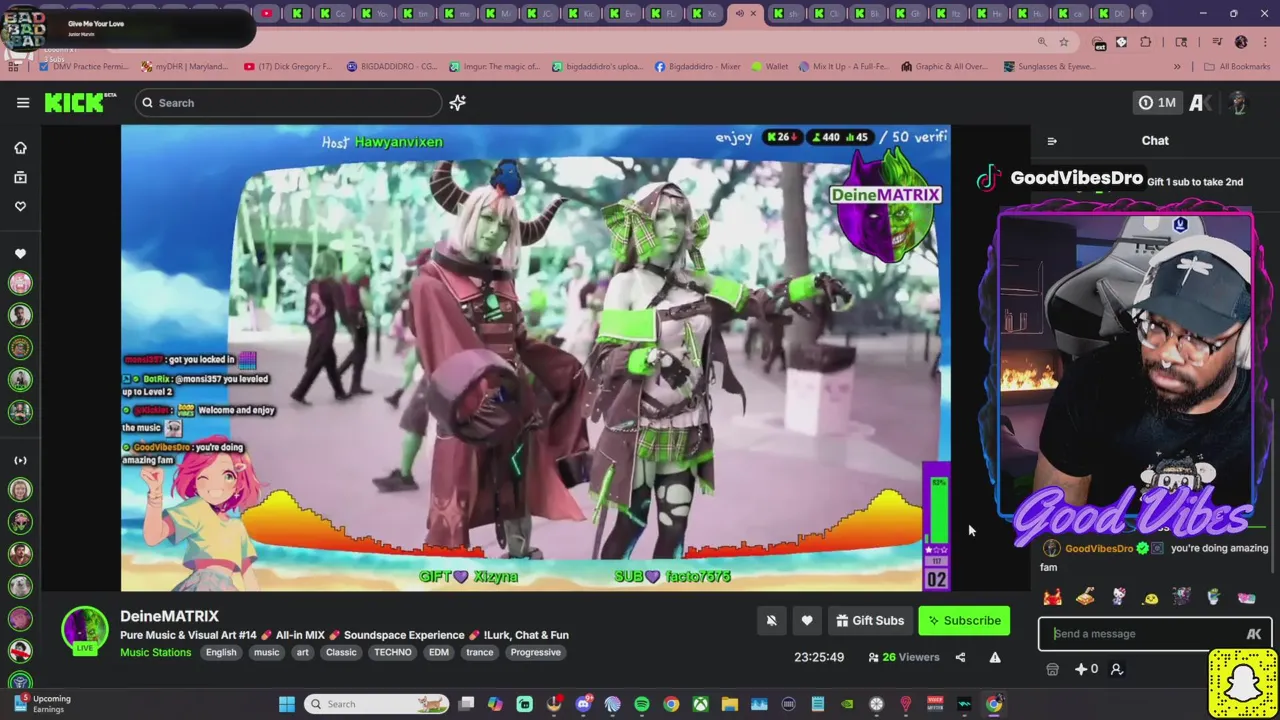Click the active tab audio icon
The height and width of the screenshot is (720, 1280).
[x=739, y=13]
